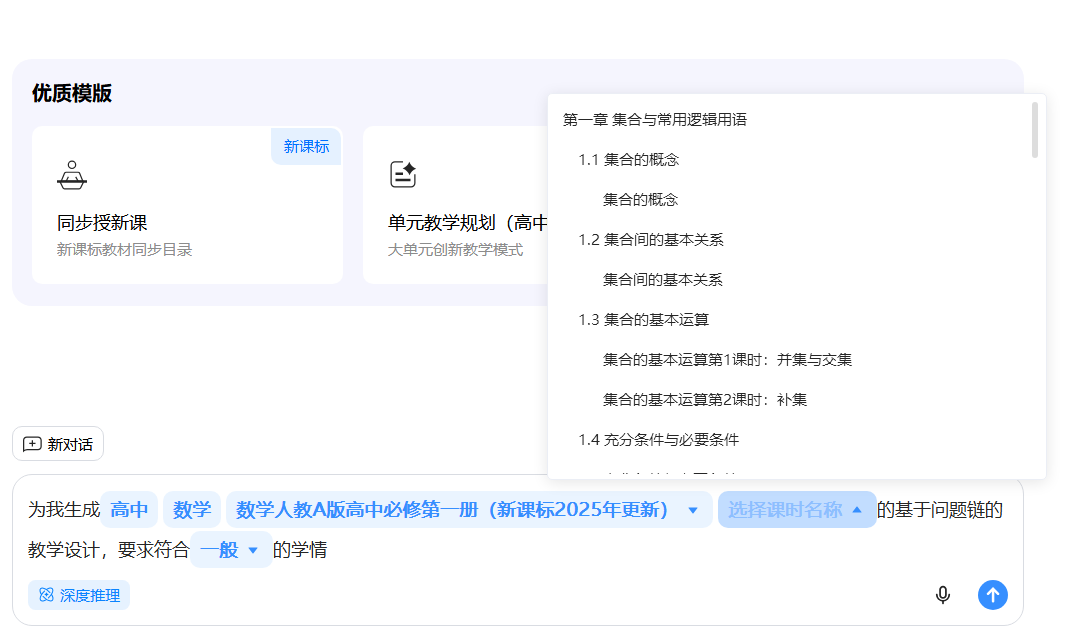Toggle the 高中 grade tag
The image size is (1067, 633).
coord(129,509)
